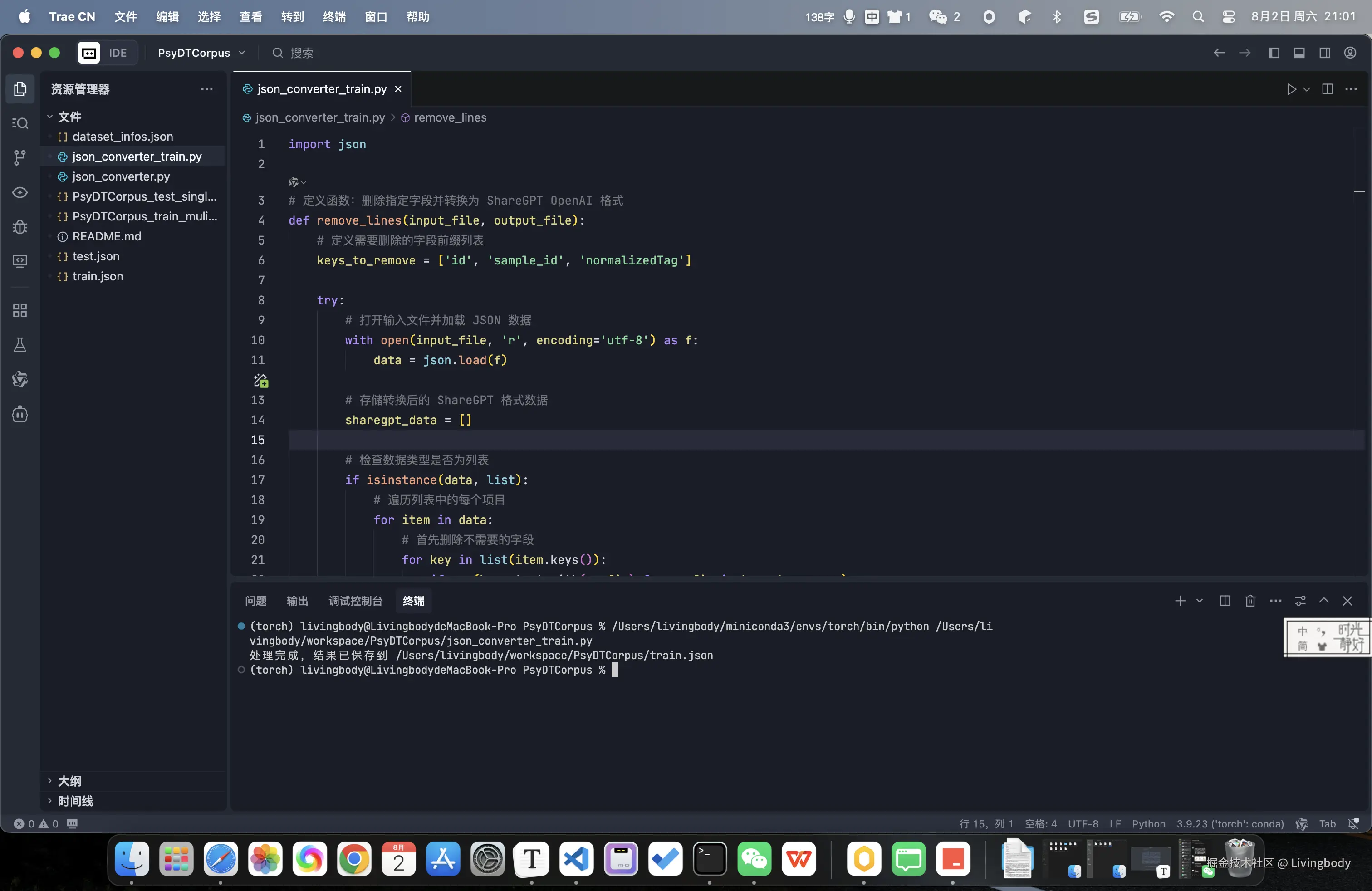Open the 终端 menu in menu bar

pyautogui.click(x=334, y=17)
